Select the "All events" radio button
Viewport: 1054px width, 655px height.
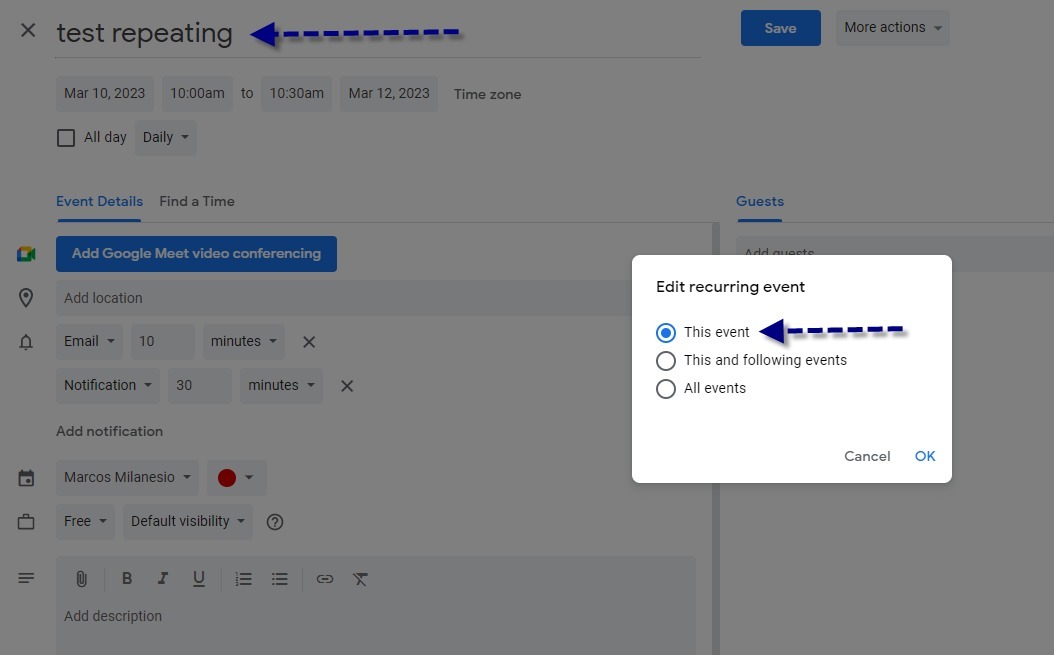coord(666,389)
